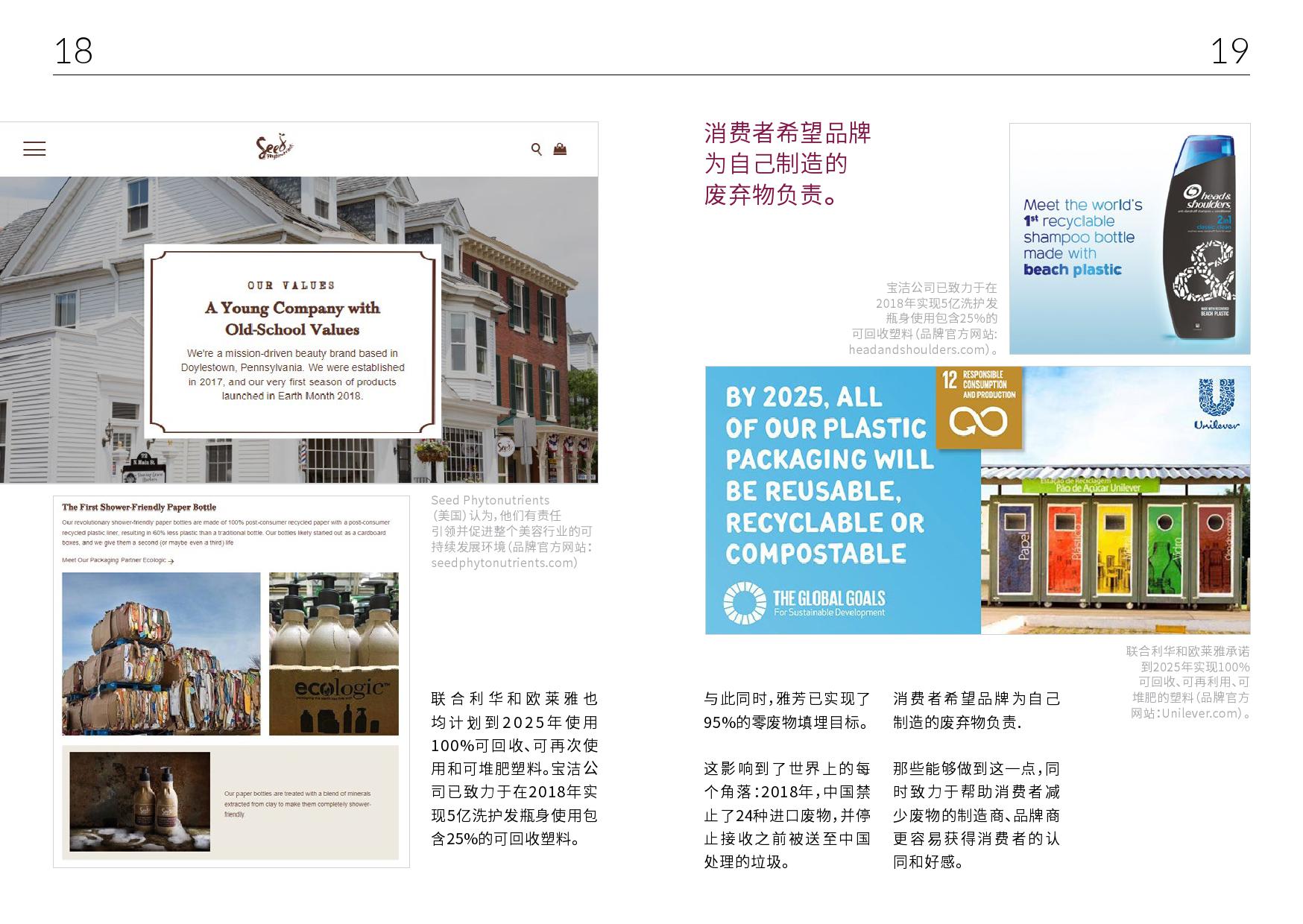Click the ecologic paper bottles photo
Viewport: 1303px width, 924px height.
pyautogui.click(x=334, y=654)
